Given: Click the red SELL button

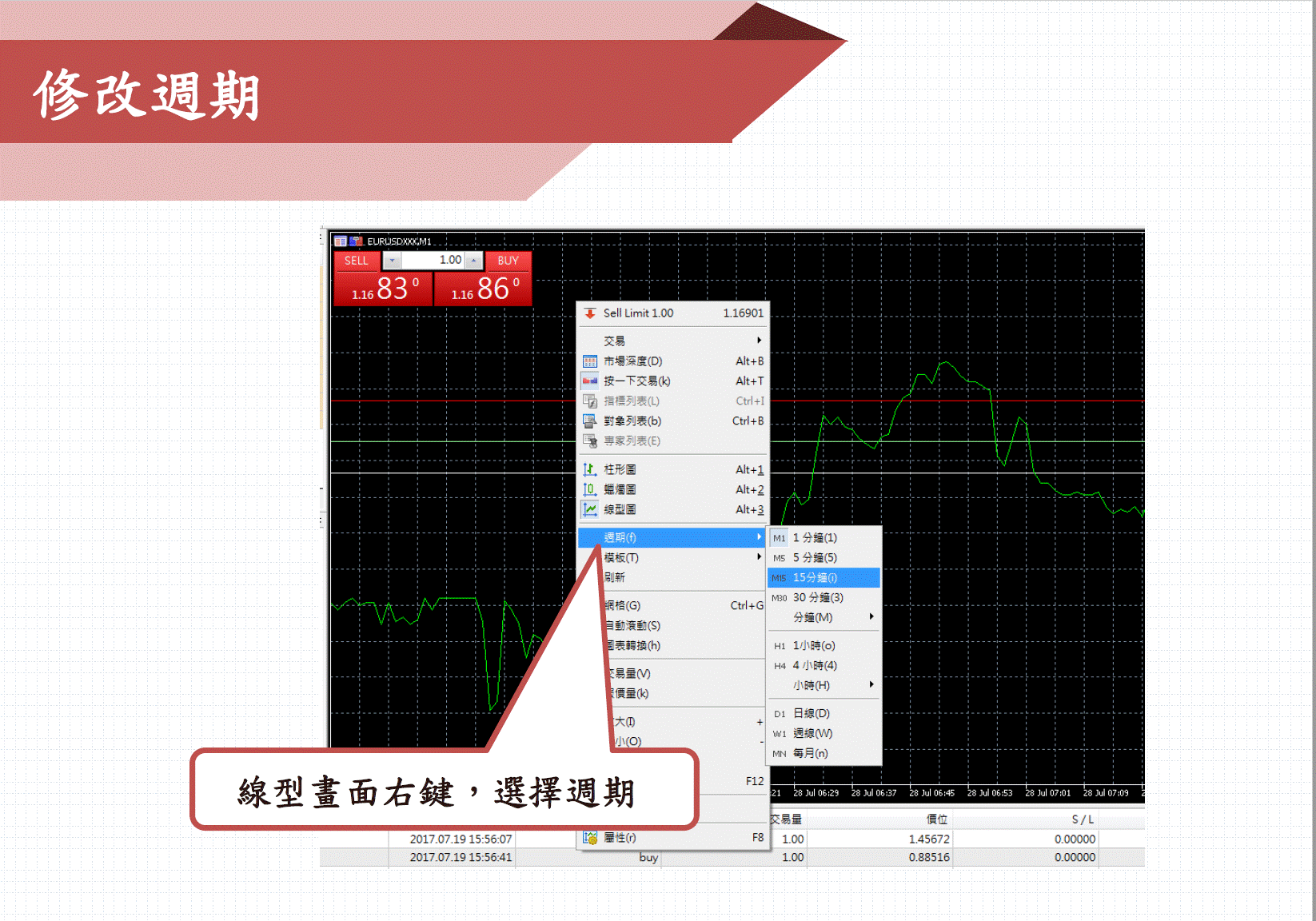Looking at the screenshot, I should (357, 261).
